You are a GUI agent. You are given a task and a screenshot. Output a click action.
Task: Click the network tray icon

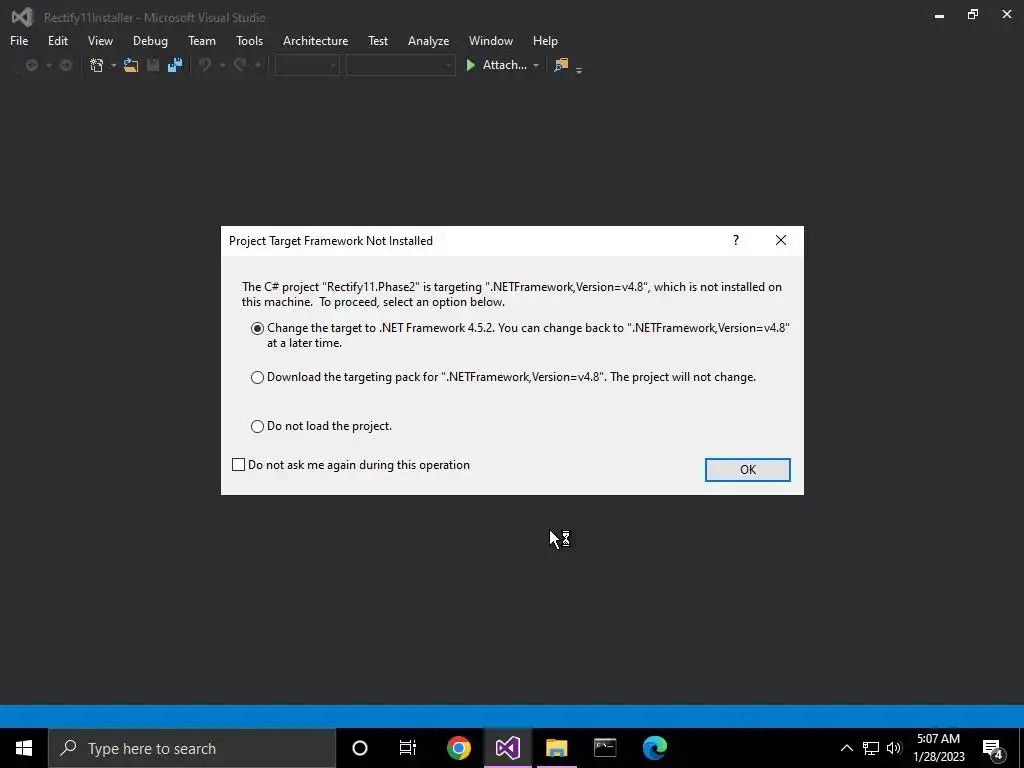pyautogui.click(x=871, y=748)
